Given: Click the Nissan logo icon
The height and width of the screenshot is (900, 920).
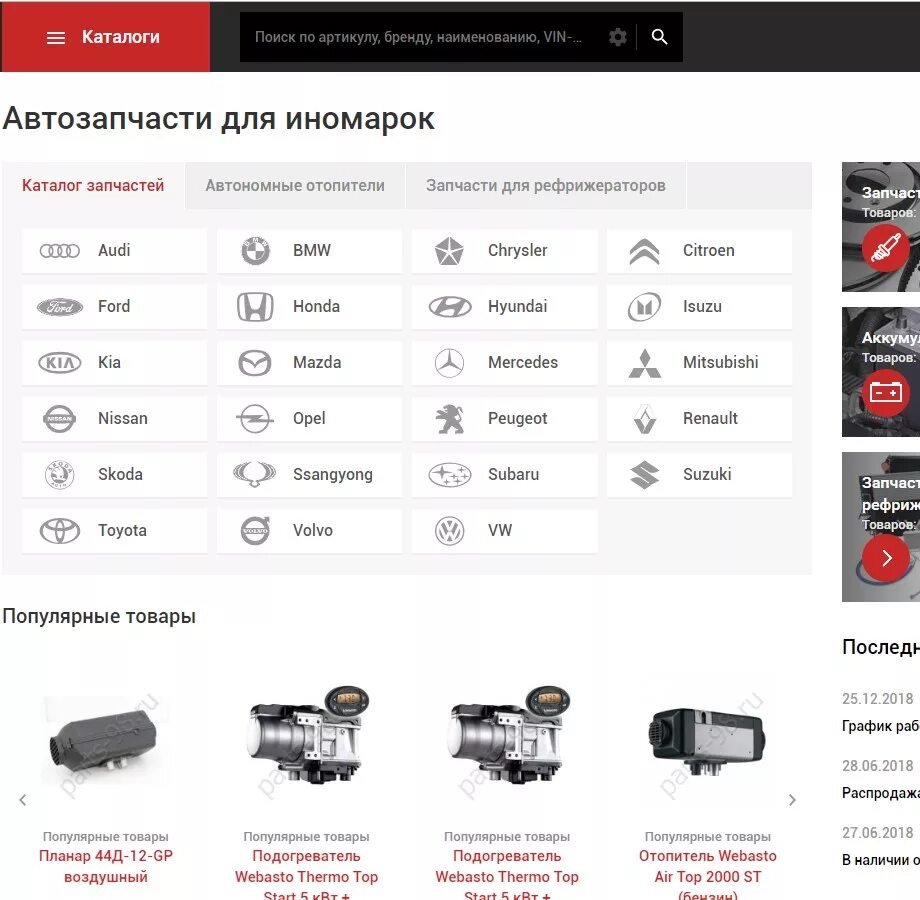Looking at the screenshot, I should point(59,419).
